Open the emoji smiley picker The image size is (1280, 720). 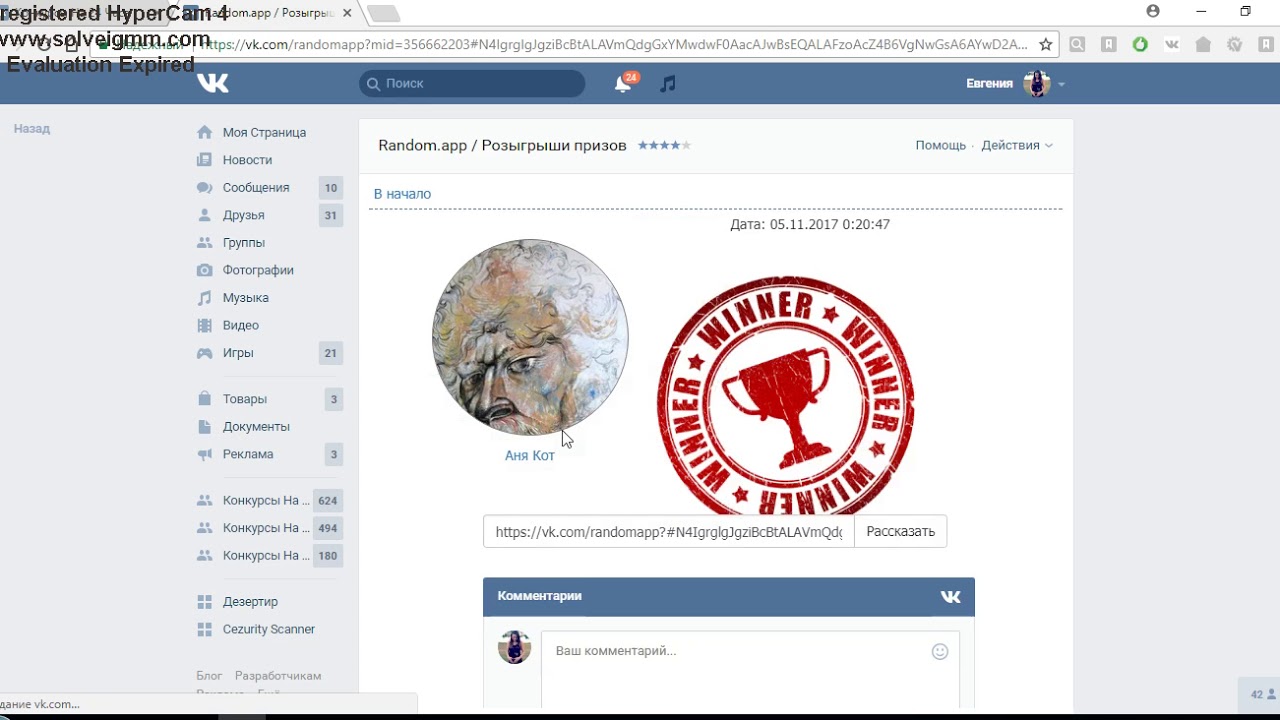click(940, 652)
